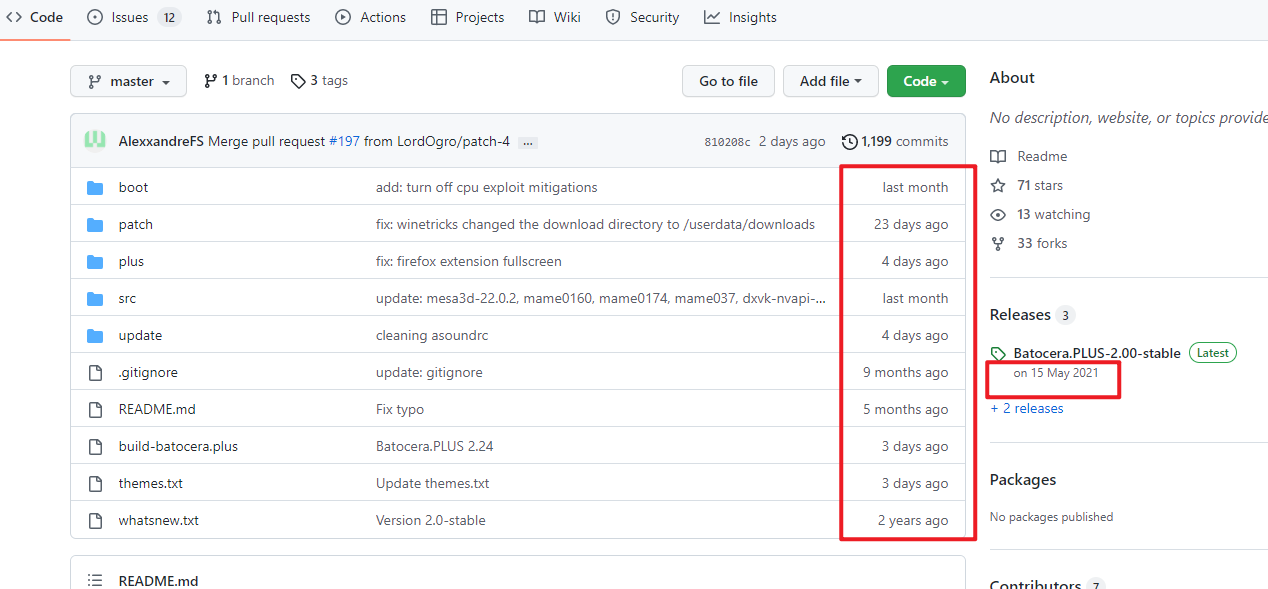Screen dimensions: 1268x589
Task: View the 33 forks link
Action: coord(1029,243)
